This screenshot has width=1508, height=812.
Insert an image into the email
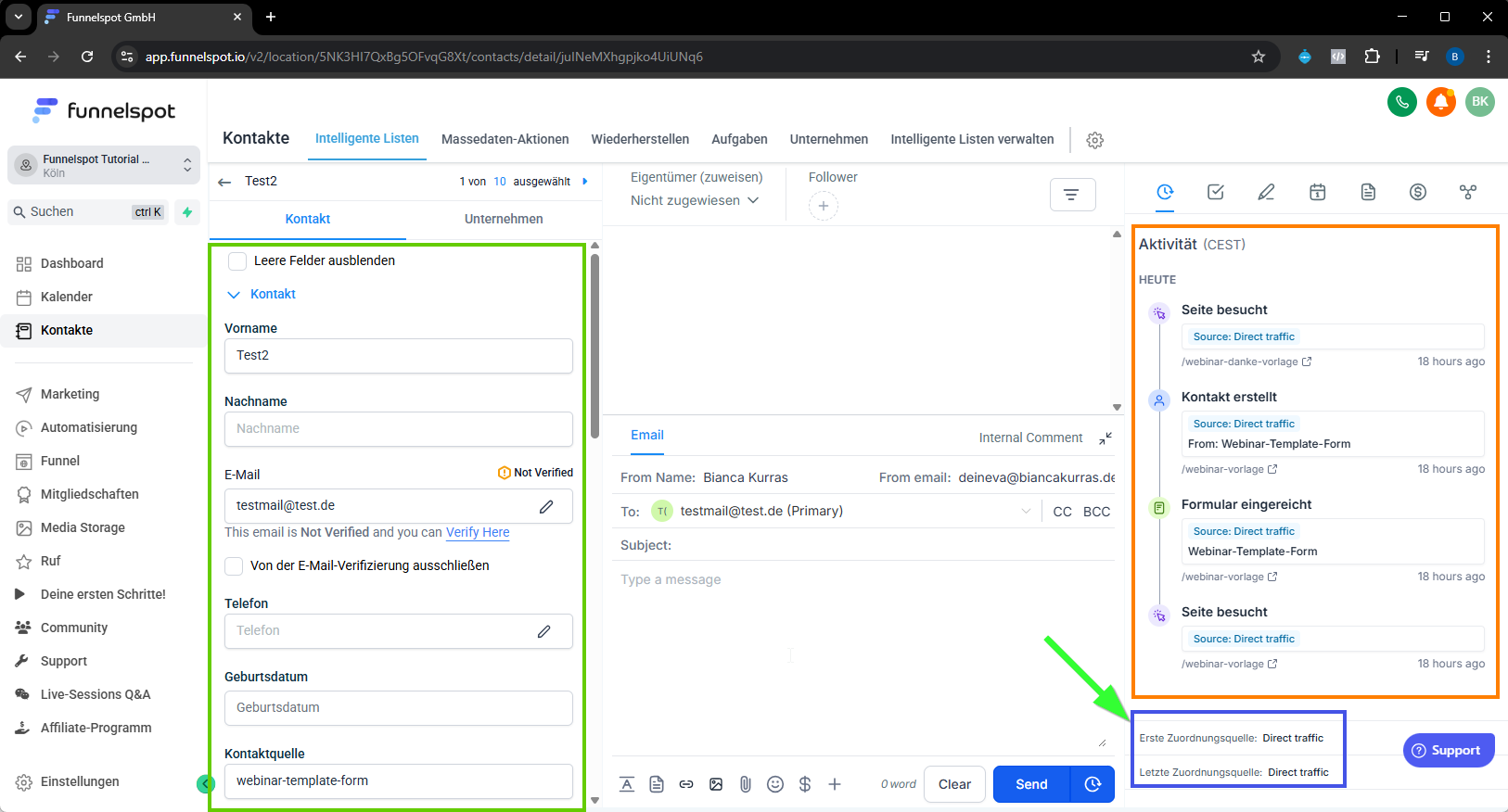click(716, 784)
